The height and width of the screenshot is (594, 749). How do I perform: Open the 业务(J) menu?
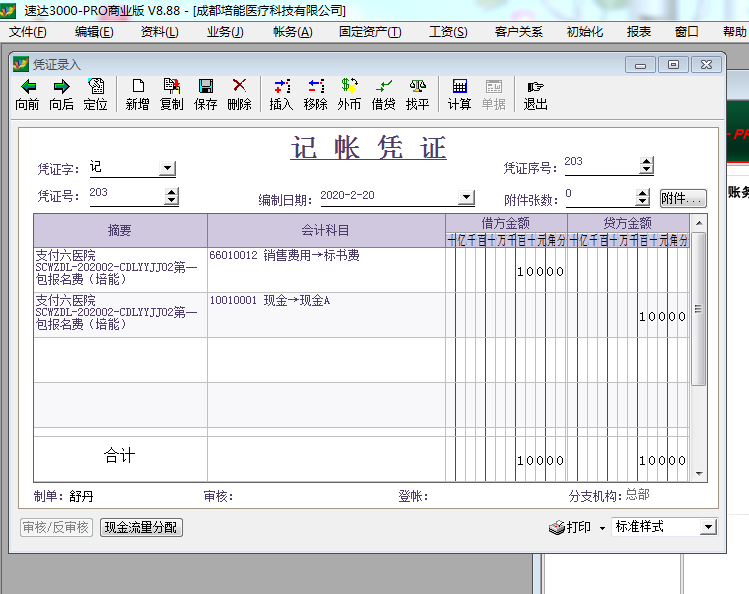click(225, 32)
